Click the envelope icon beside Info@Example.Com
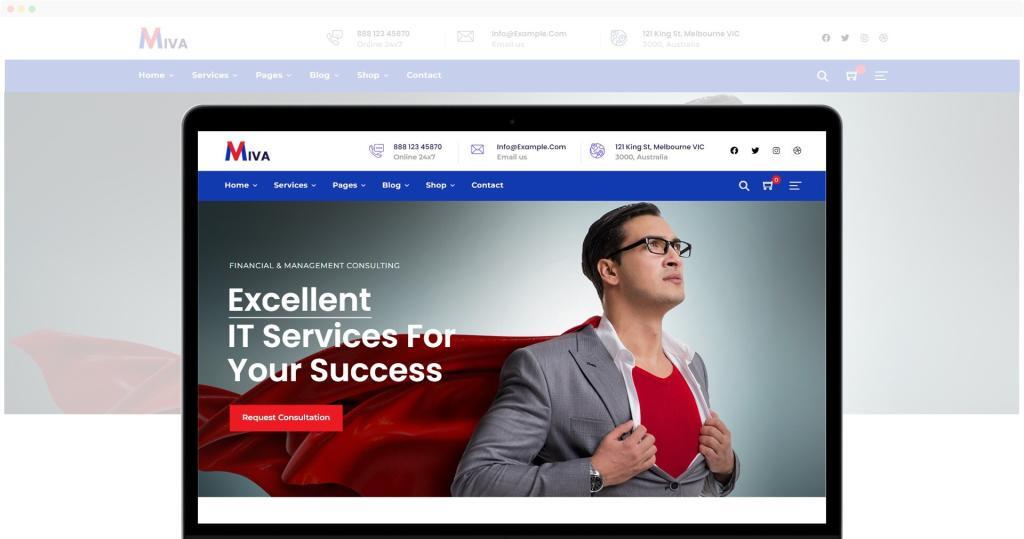 (x=477, y=150)
